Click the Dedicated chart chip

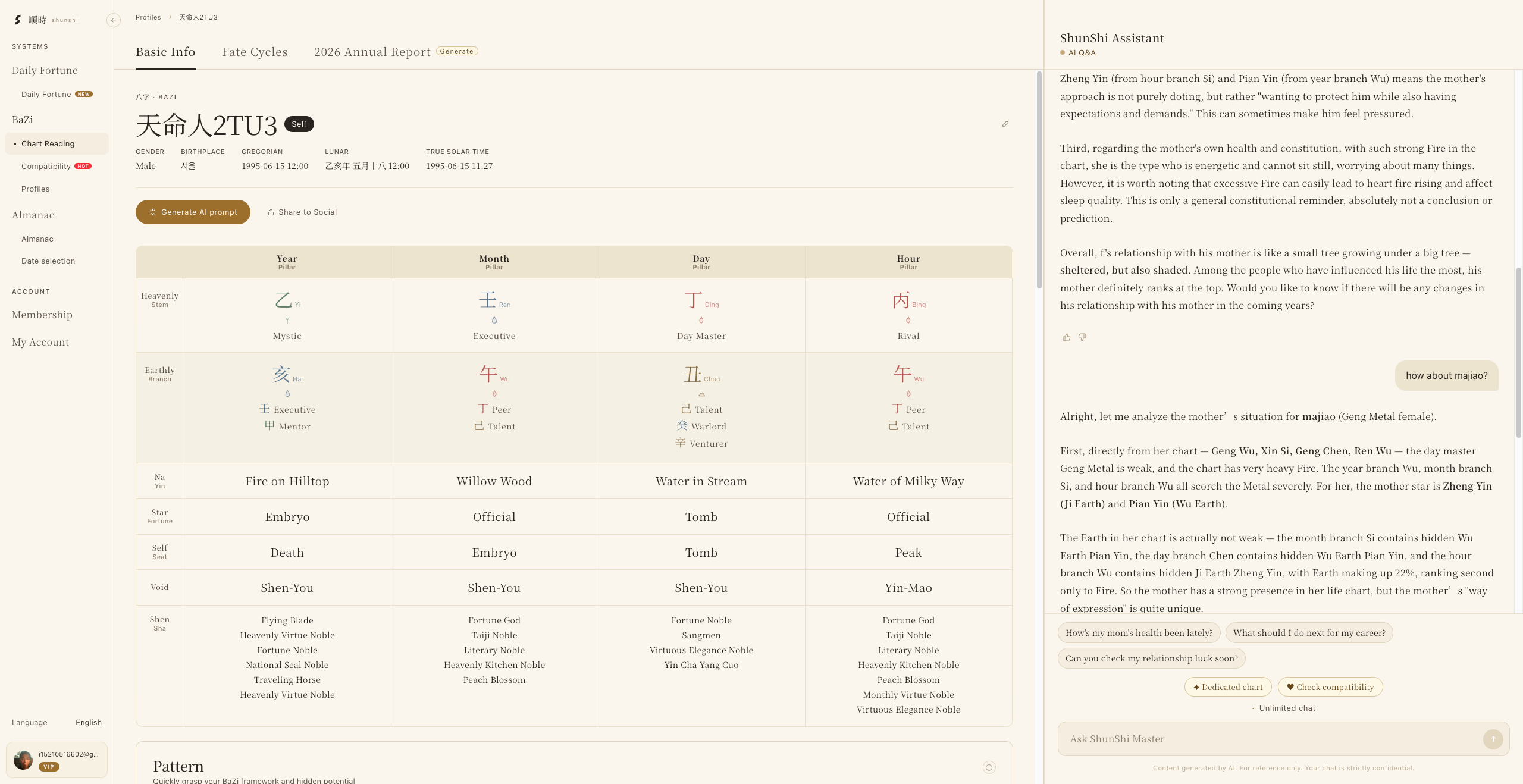(x=1228, y=687)
